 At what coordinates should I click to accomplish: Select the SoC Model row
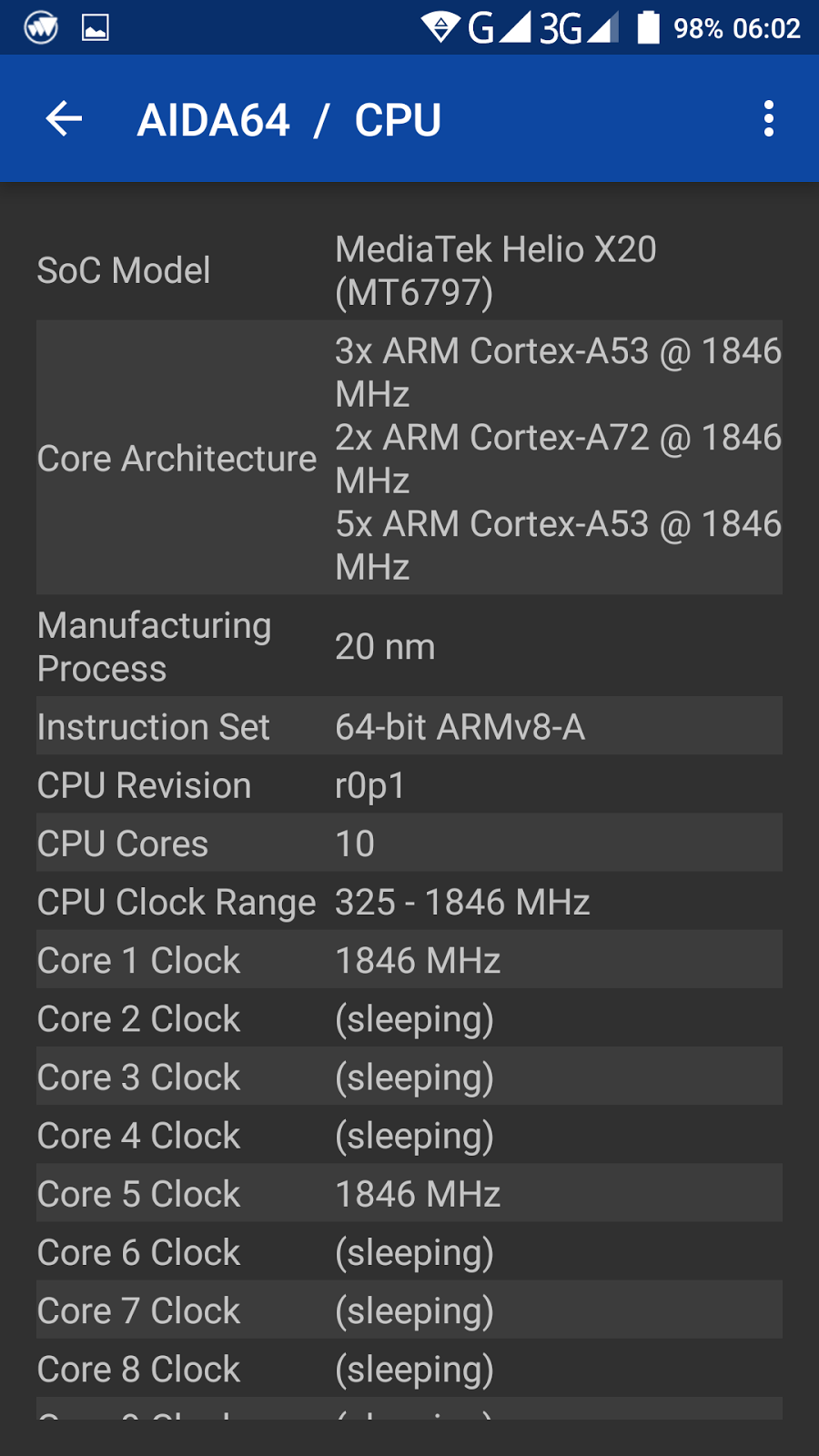coord(409,270)
